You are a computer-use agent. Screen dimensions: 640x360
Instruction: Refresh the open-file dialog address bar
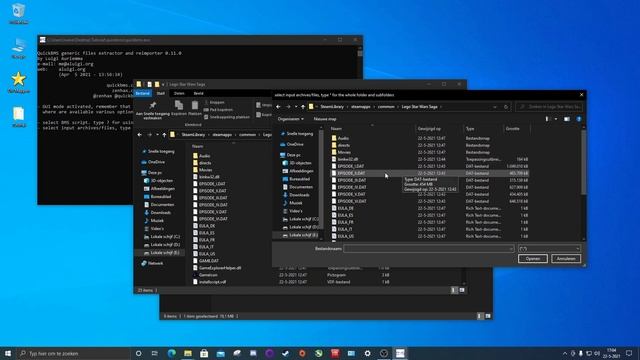506,107
